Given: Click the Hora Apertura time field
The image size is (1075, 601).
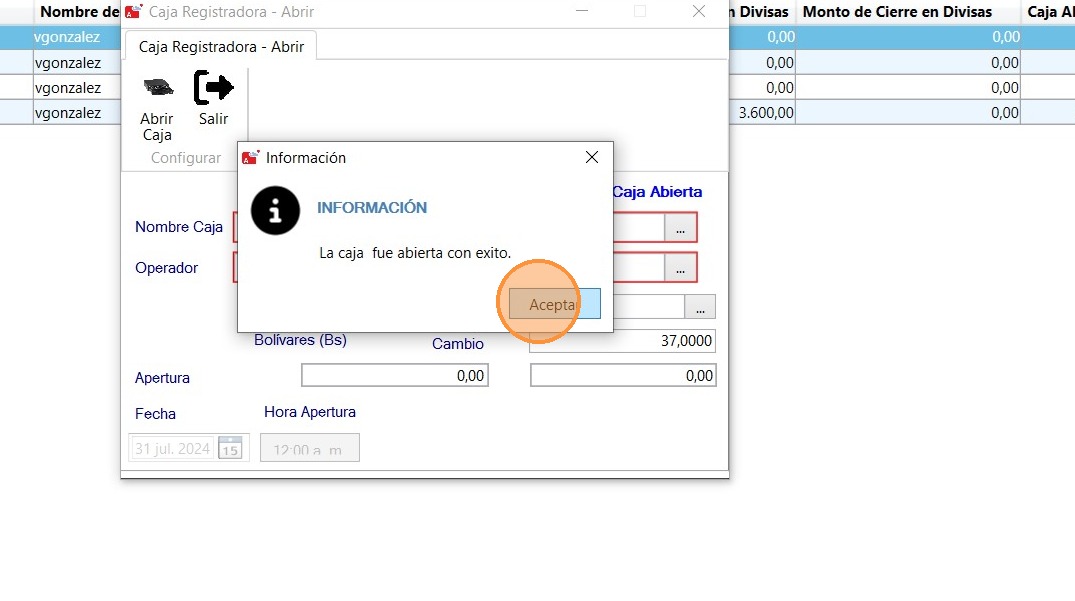Looking at the screenshot, I should (310, 448).
